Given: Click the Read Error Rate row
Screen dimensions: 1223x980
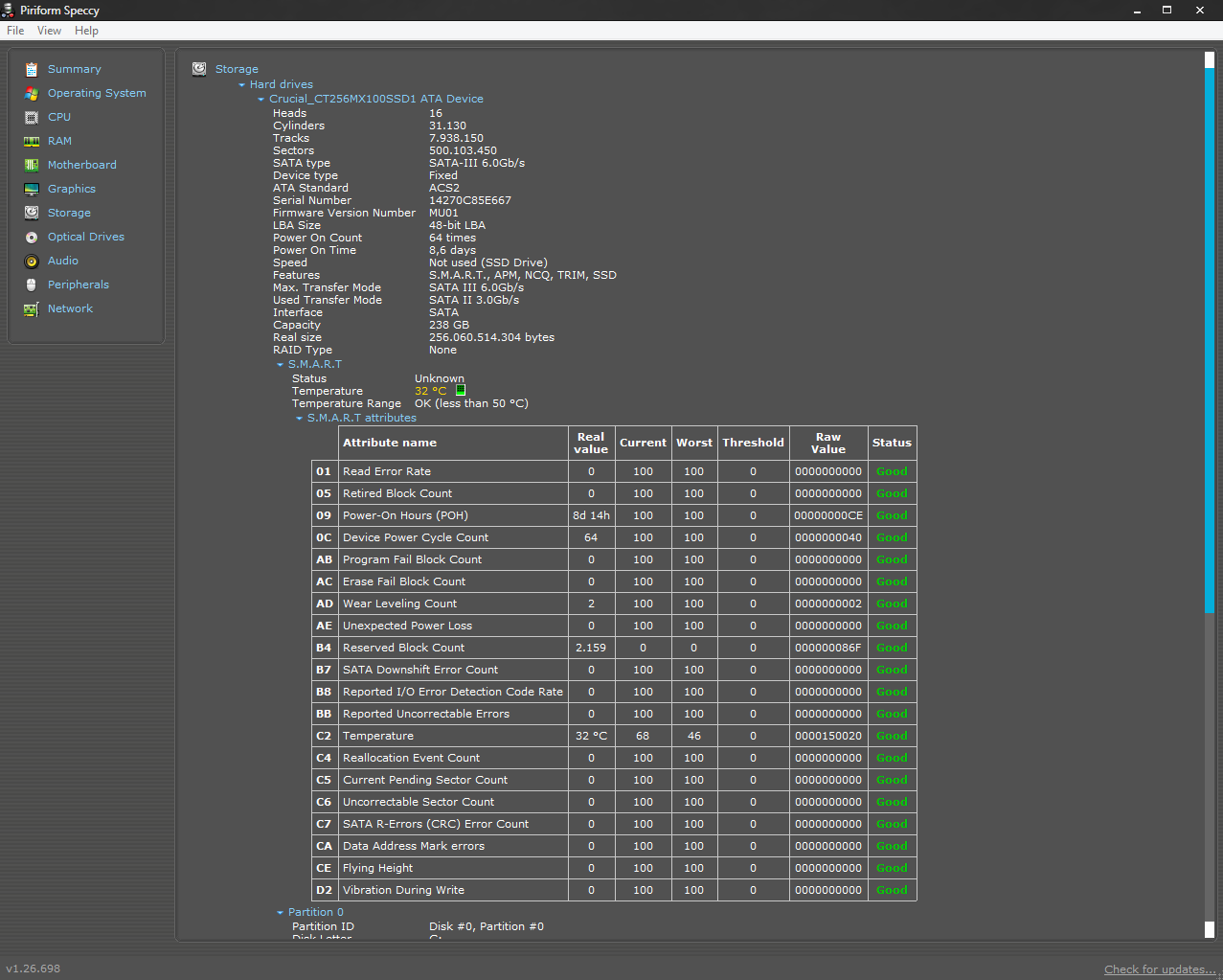Looking at the screenshot, I should point(614,471).
